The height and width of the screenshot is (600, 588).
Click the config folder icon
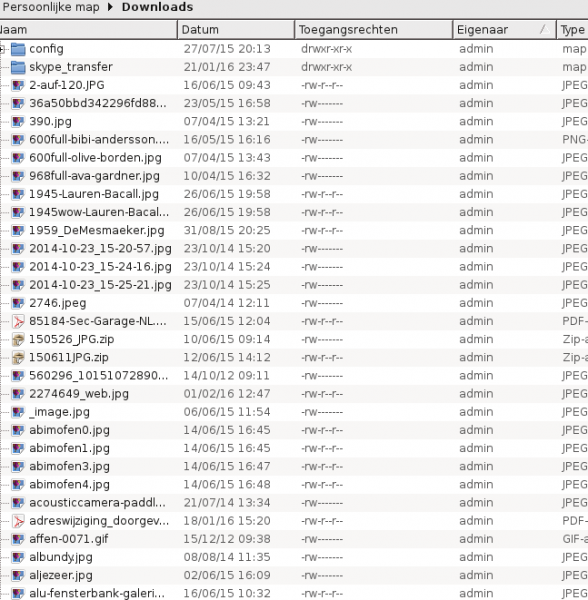[x=18, y=49]
